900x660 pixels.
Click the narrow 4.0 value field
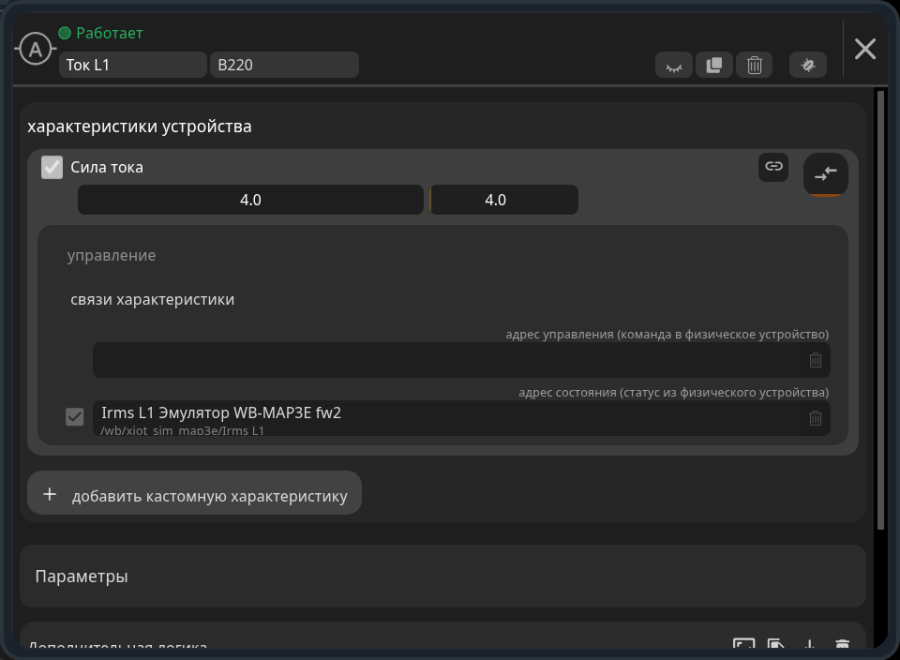pos(504,200)
